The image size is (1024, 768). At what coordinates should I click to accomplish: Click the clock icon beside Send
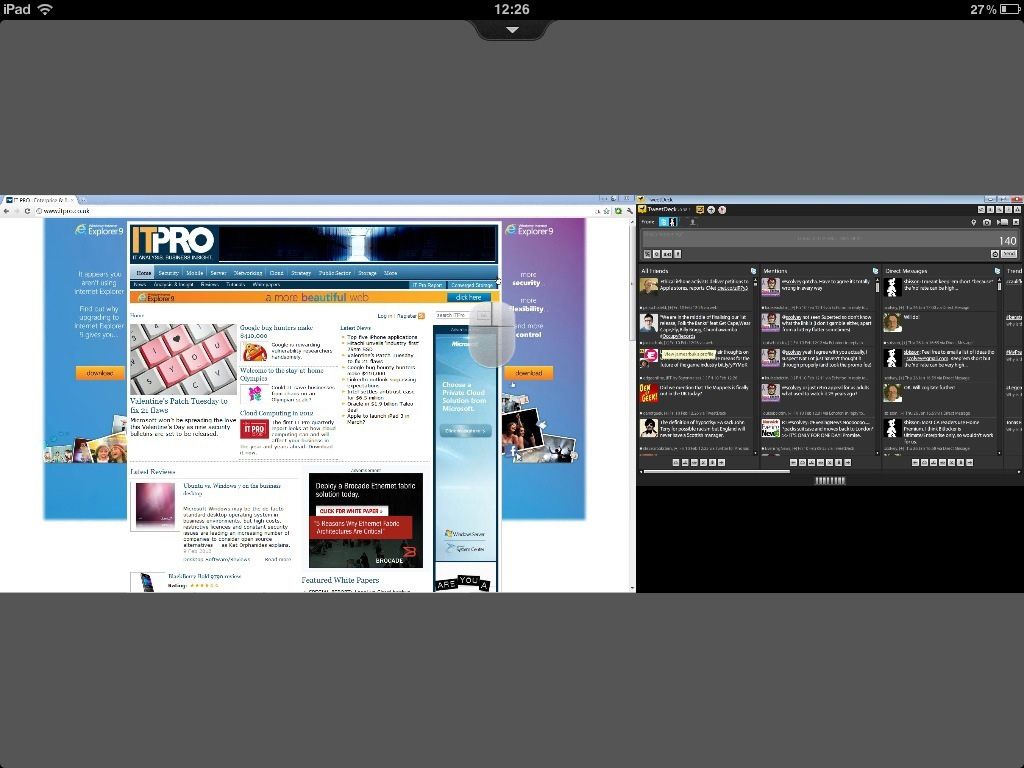pyautogui.click(x=995, y=254)
